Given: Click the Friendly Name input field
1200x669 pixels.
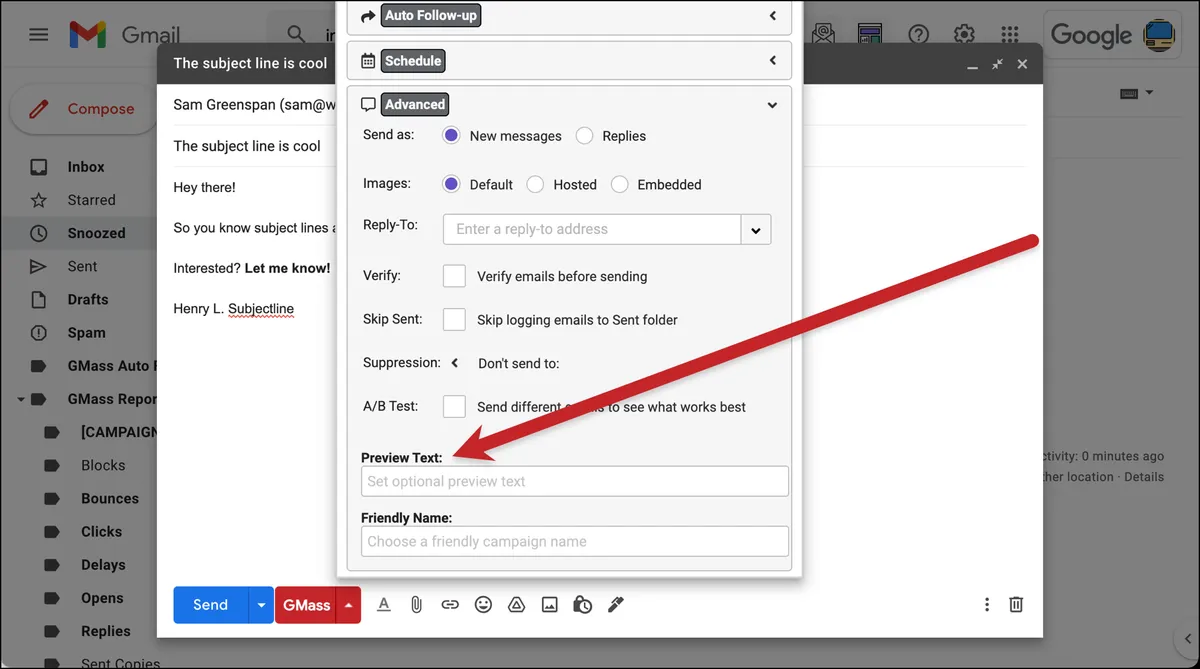Looking at the screenshot, I should click(x=575, y=541).
